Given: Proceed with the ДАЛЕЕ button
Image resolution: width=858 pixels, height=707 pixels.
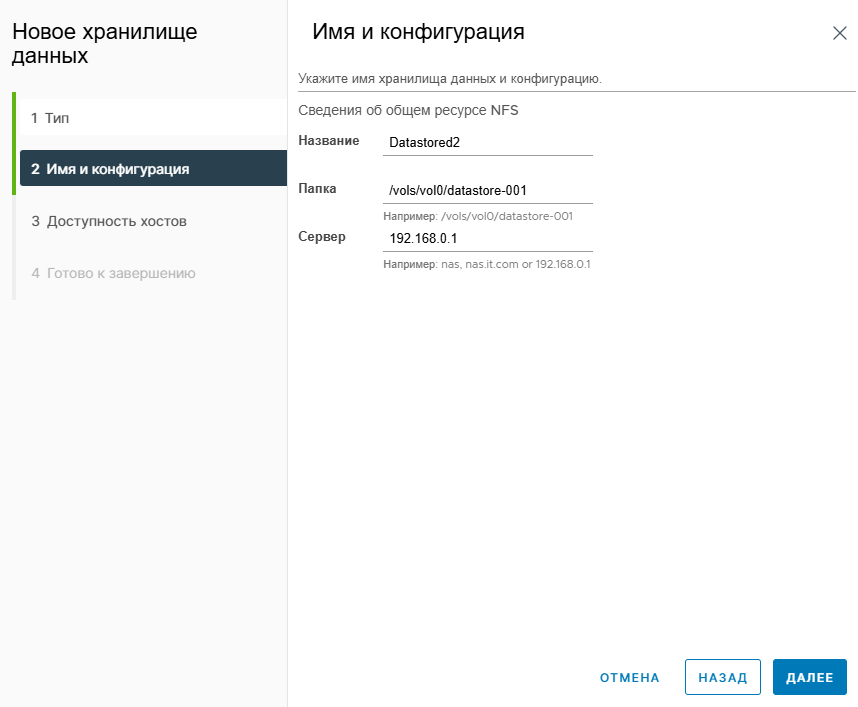Looking at the screenshot, I should click(x=809, y=677).
